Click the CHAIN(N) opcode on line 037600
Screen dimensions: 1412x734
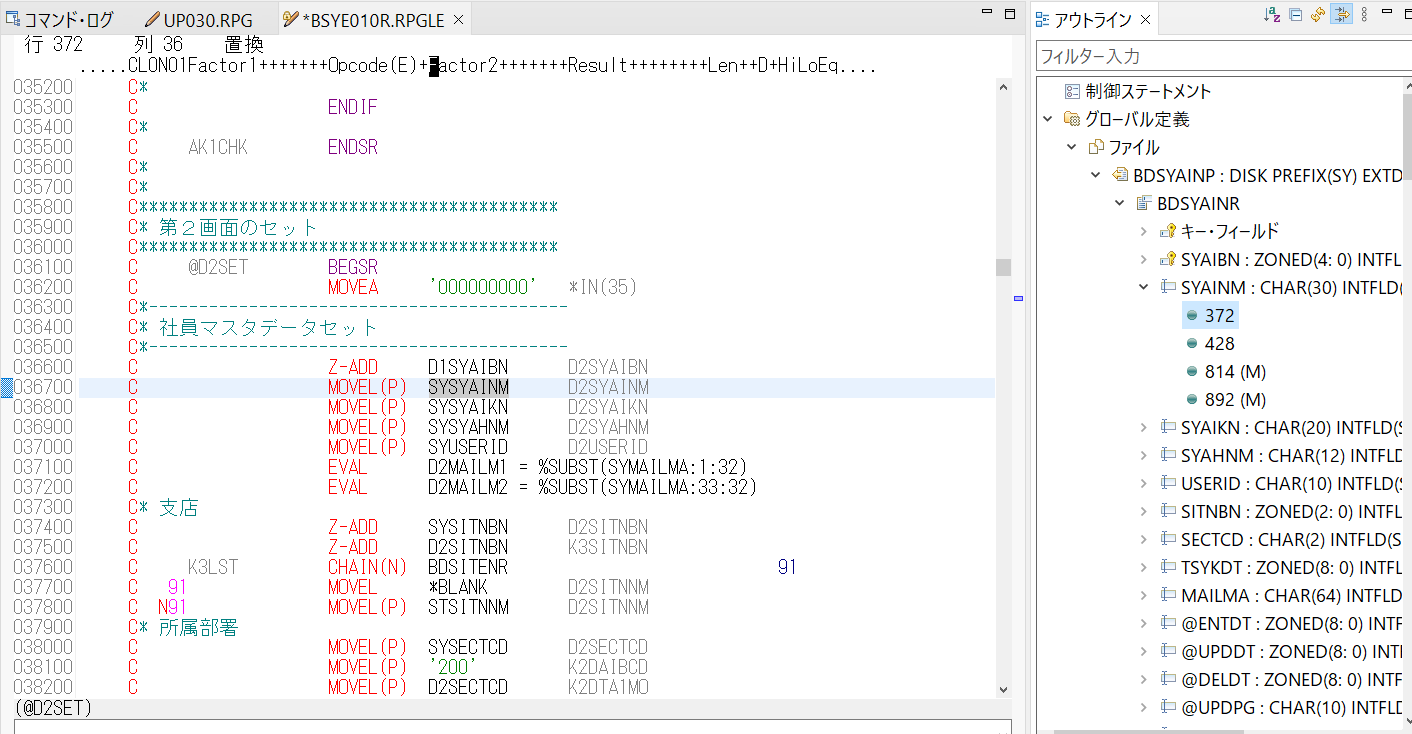[367, 567]
